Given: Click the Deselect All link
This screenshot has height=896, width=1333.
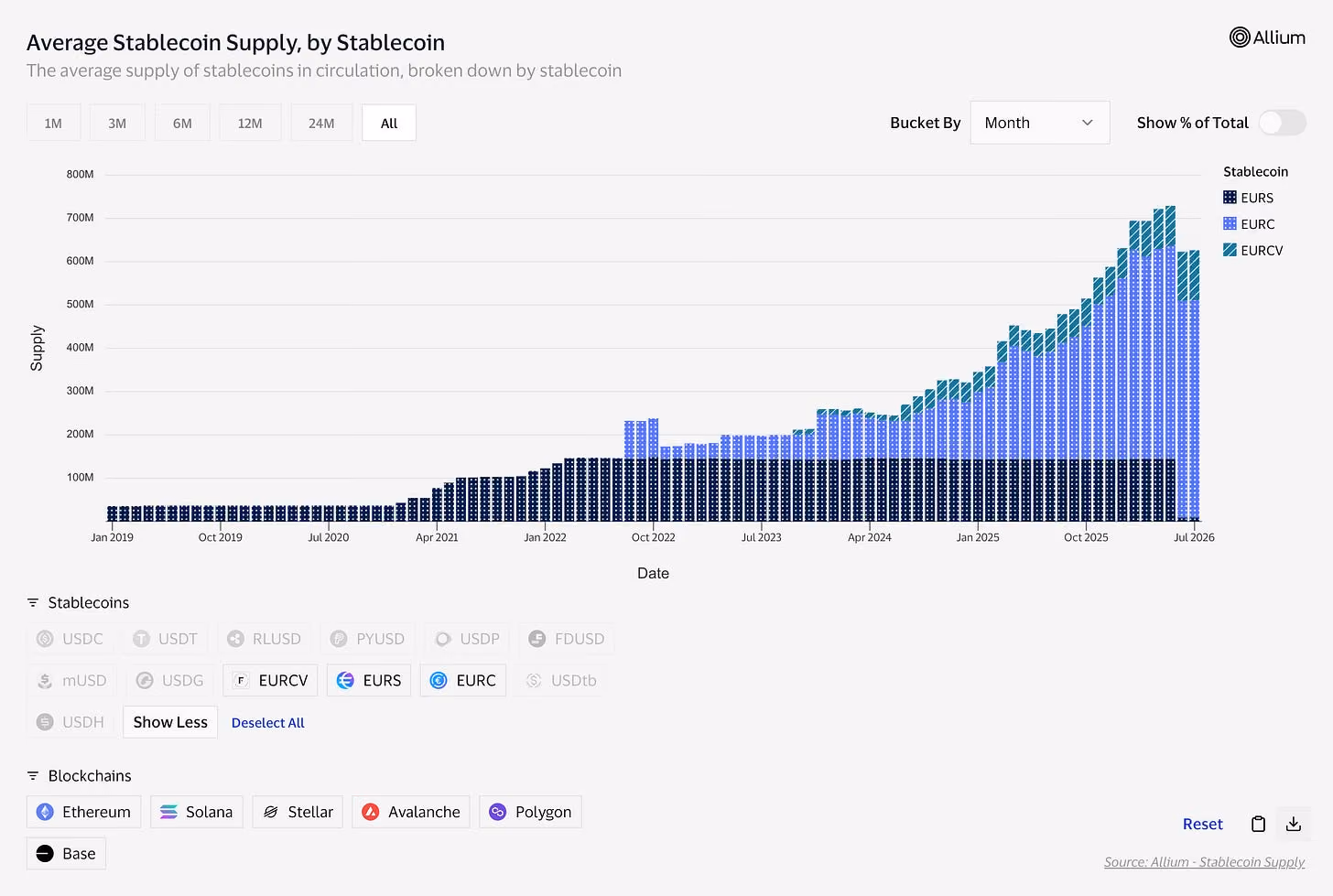Looking at the screenshot, I should pos(268,723).
